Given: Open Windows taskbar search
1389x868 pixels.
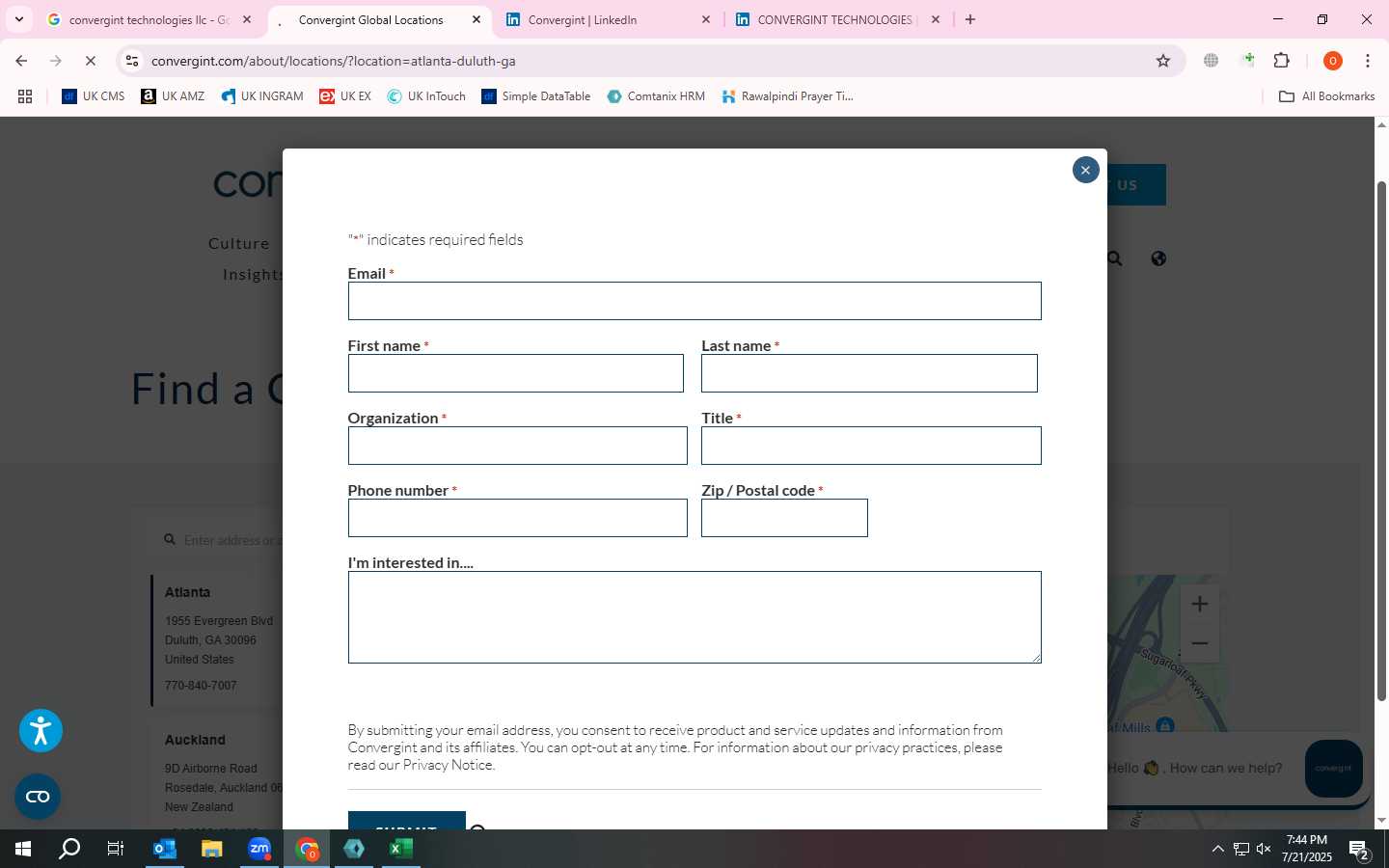Looking at the screenshot, I should click(x=69, y=849).
